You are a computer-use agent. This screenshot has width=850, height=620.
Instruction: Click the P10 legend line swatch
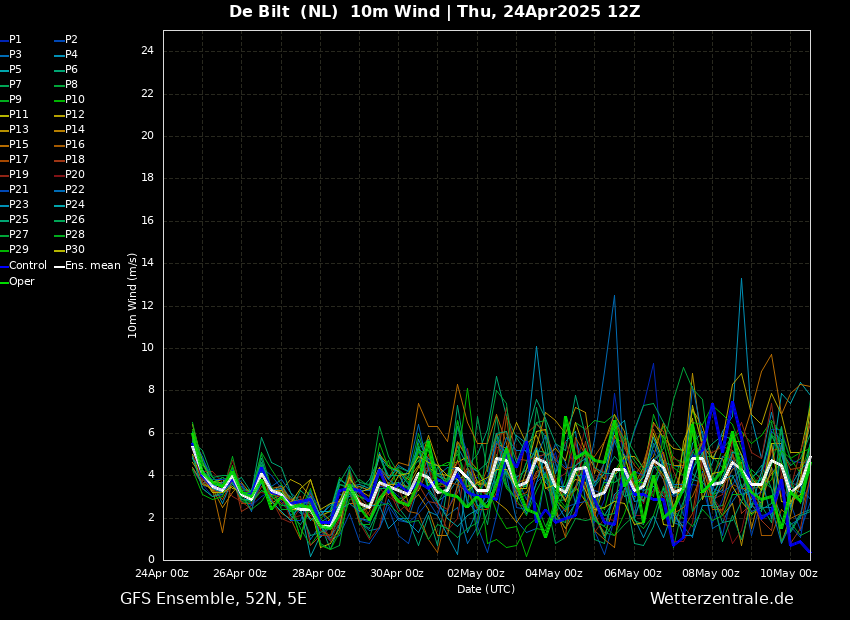click(x=58, y=100)
